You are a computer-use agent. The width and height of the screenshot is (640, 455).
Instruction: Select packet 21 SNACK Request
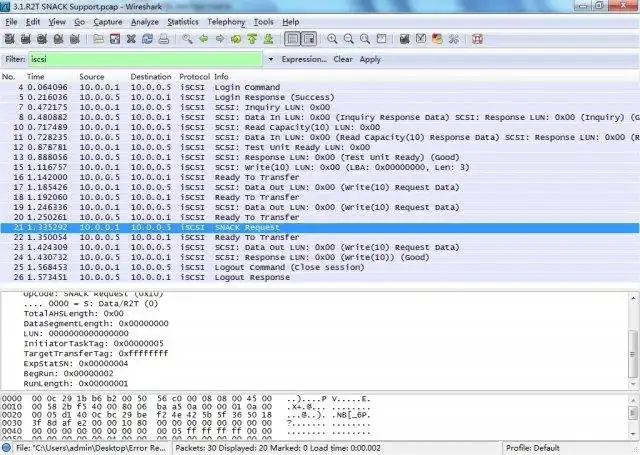coord(320,227)
